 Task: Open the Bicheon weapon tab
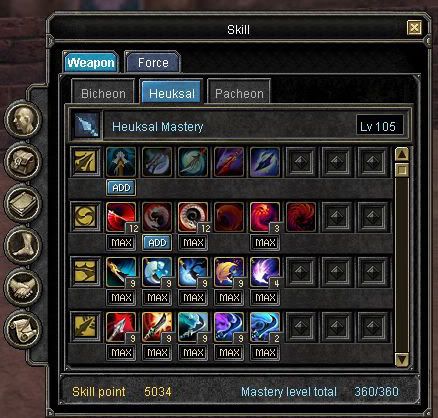coord(103,93)
